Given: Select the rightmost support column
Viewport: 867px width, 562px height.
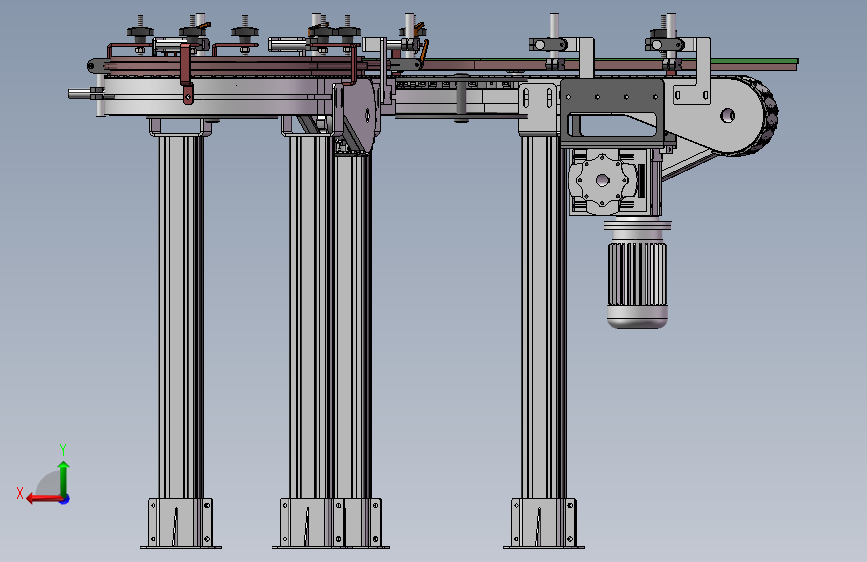Looking at the screenshot, I should [x=544, y=316].
